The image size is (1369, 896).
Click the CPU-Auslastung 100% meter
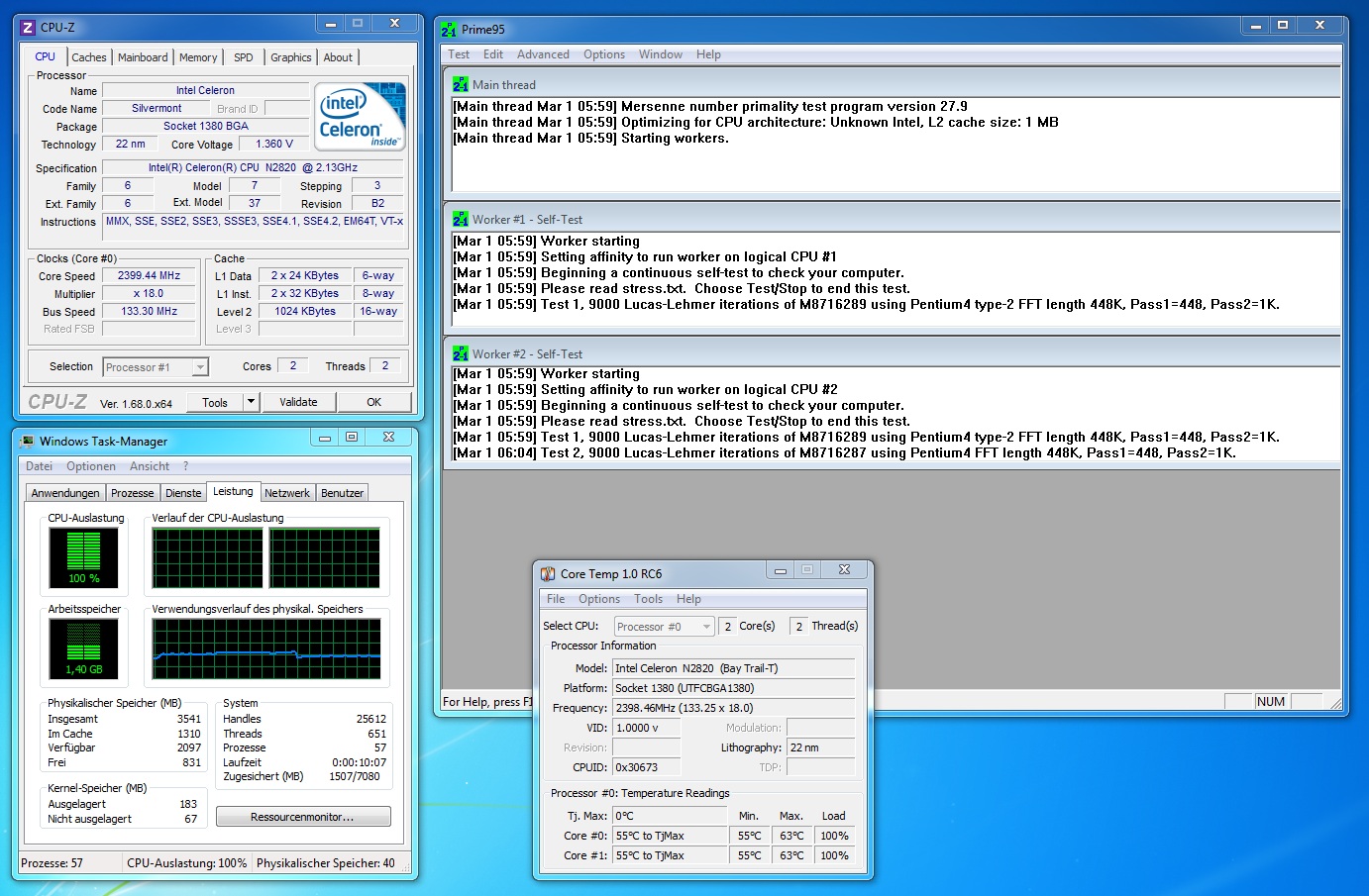pyautogui.click(x=84, y=557)
